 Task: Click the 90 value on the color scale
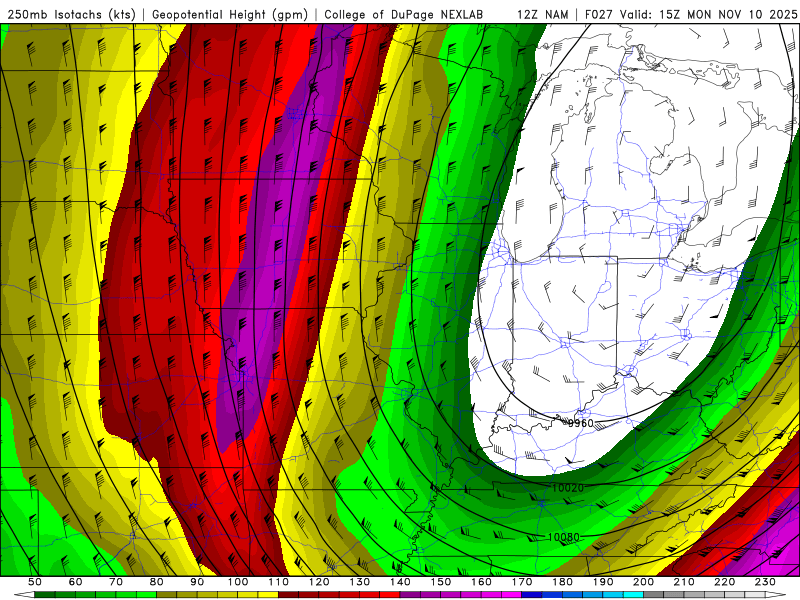(x=197, y=582)
